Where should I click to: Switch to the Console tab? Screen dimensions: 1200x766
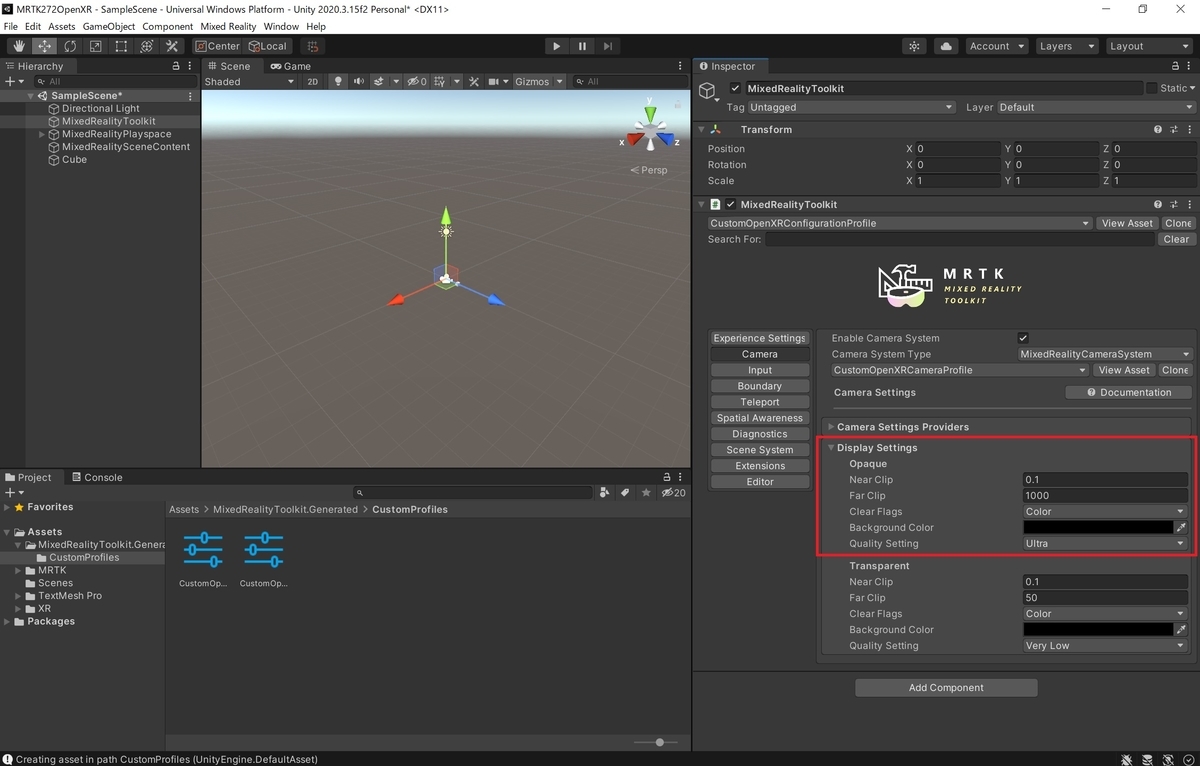(96, 478)
